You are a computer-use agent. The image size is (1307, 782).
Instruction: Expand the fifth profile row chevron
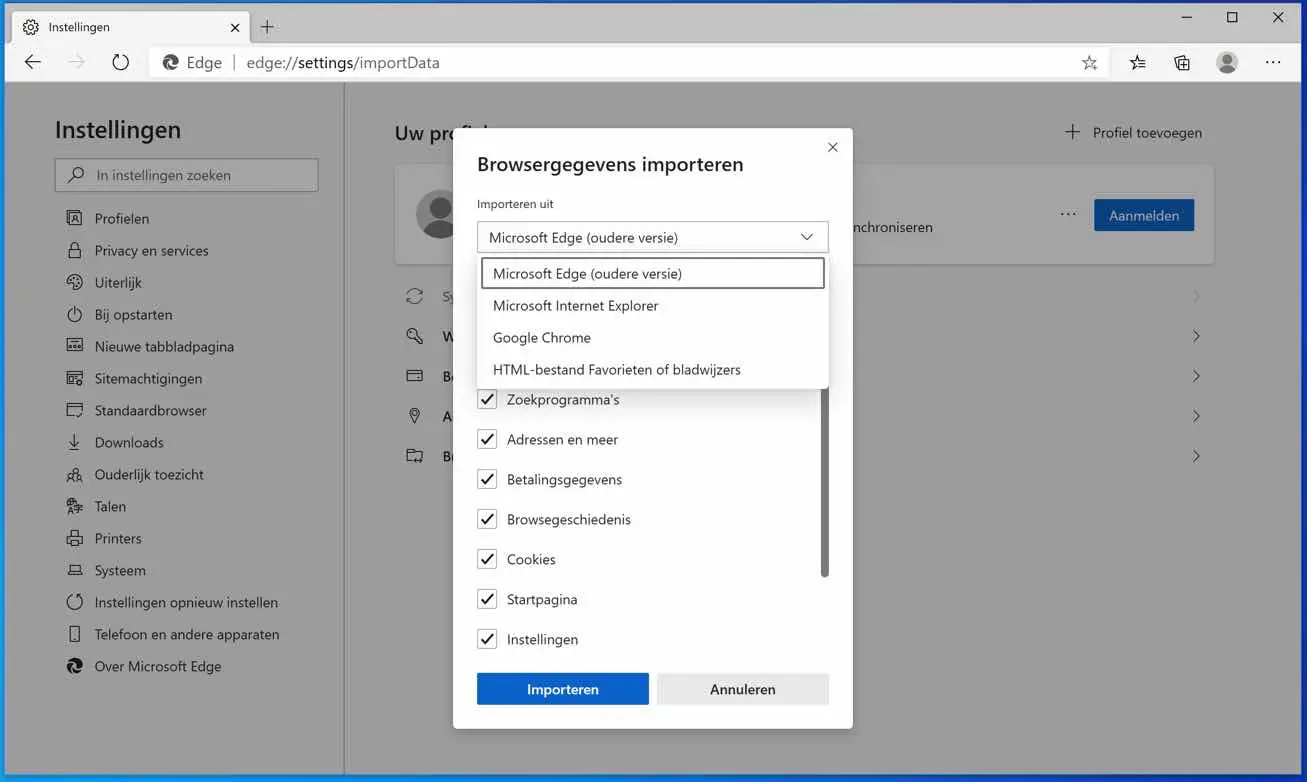[1196, 456]
